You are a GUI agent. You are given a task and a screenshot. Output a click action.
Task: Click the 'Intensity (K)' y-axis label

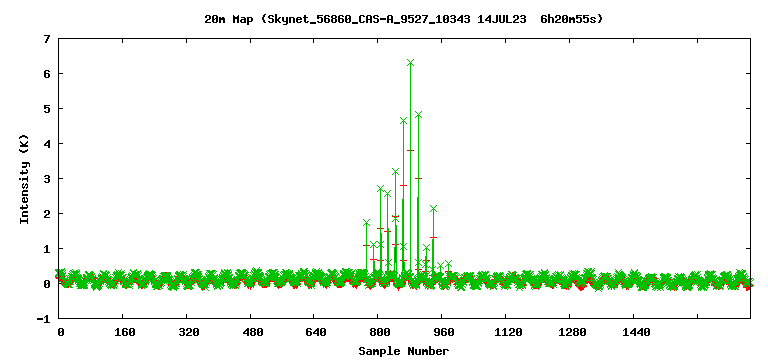coord(24,179)
